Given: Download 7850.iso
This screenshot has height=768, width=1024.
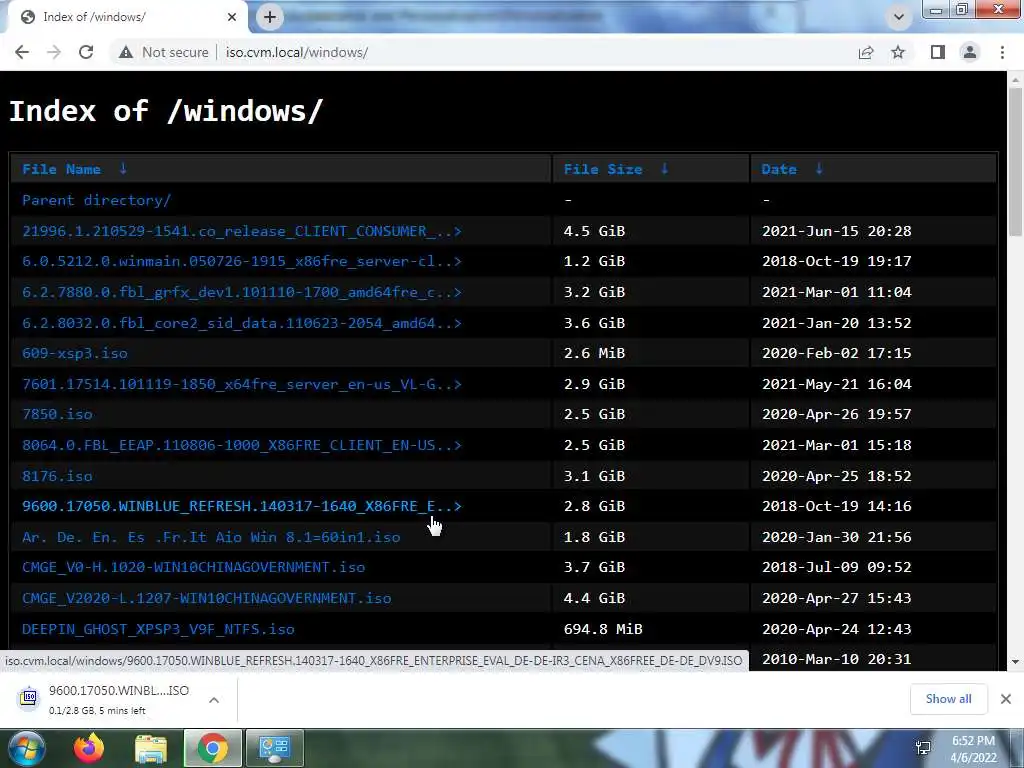Looking at the screenshot, I should point(57,414).
